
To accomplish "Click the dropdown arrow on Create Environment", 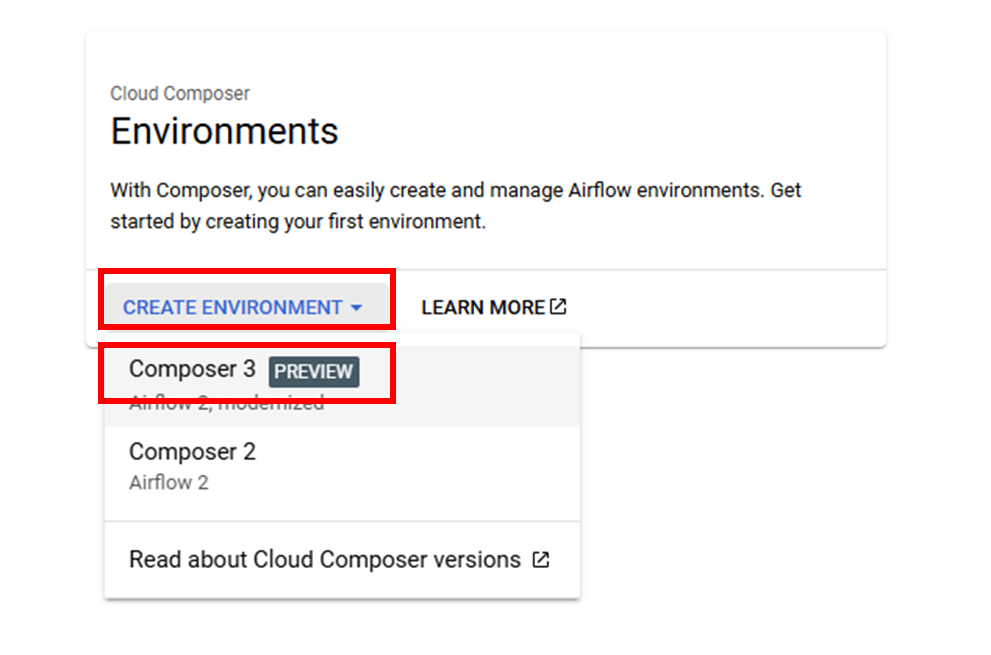I will 356,308.
